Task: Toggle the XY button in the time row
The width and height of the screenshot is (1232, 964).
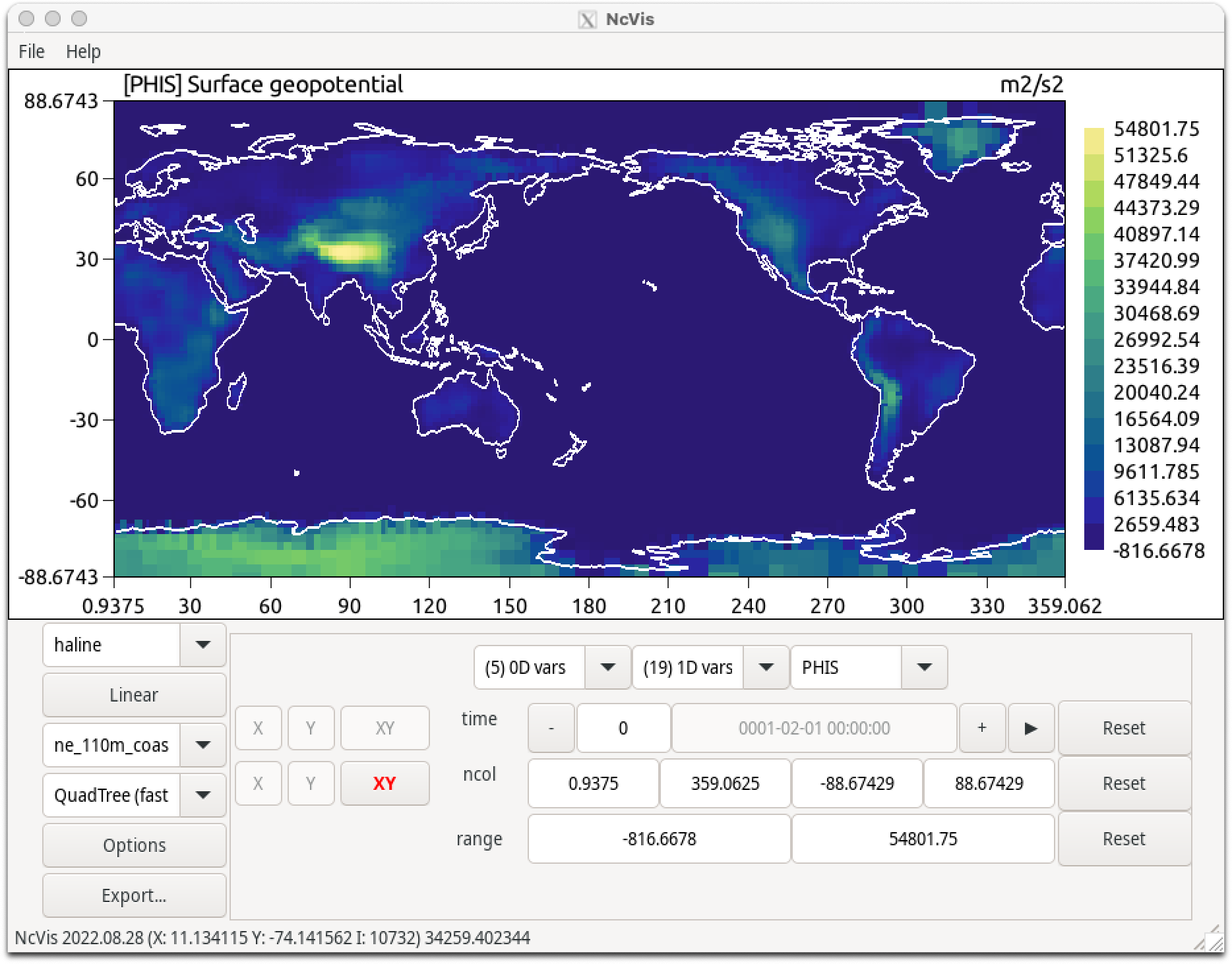Action: click(385, 728)
